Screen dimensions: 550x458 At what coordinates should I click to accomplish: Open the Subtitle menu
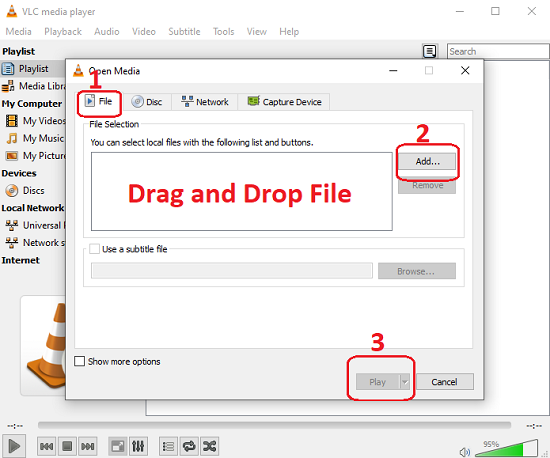click(184, 32)
